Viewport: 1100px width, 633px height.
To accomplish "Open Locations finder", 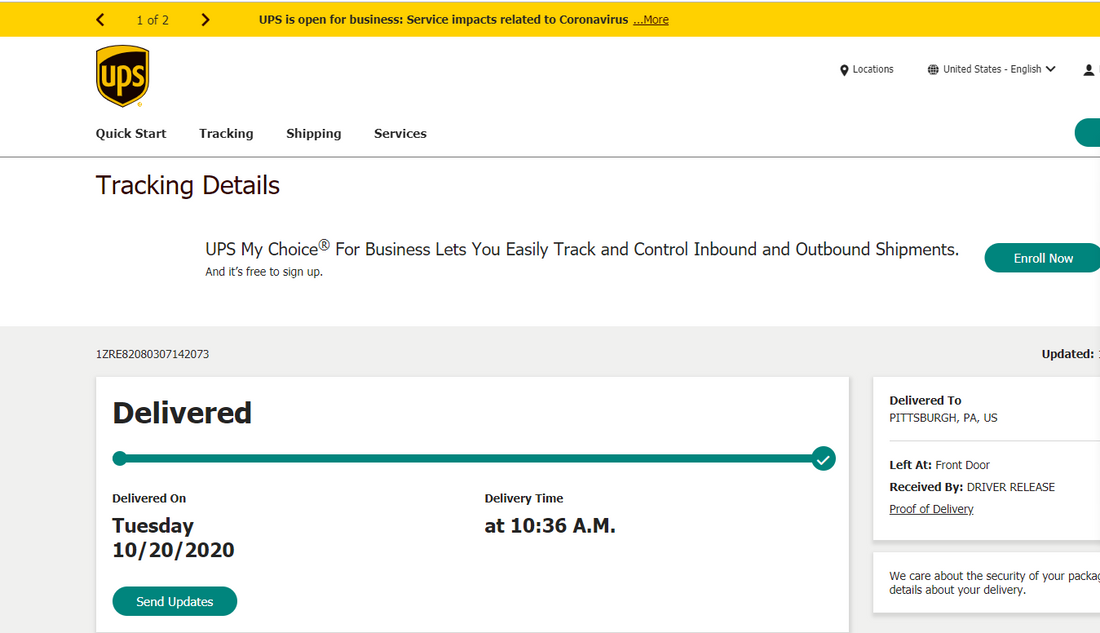I will (x=866, y=69).
